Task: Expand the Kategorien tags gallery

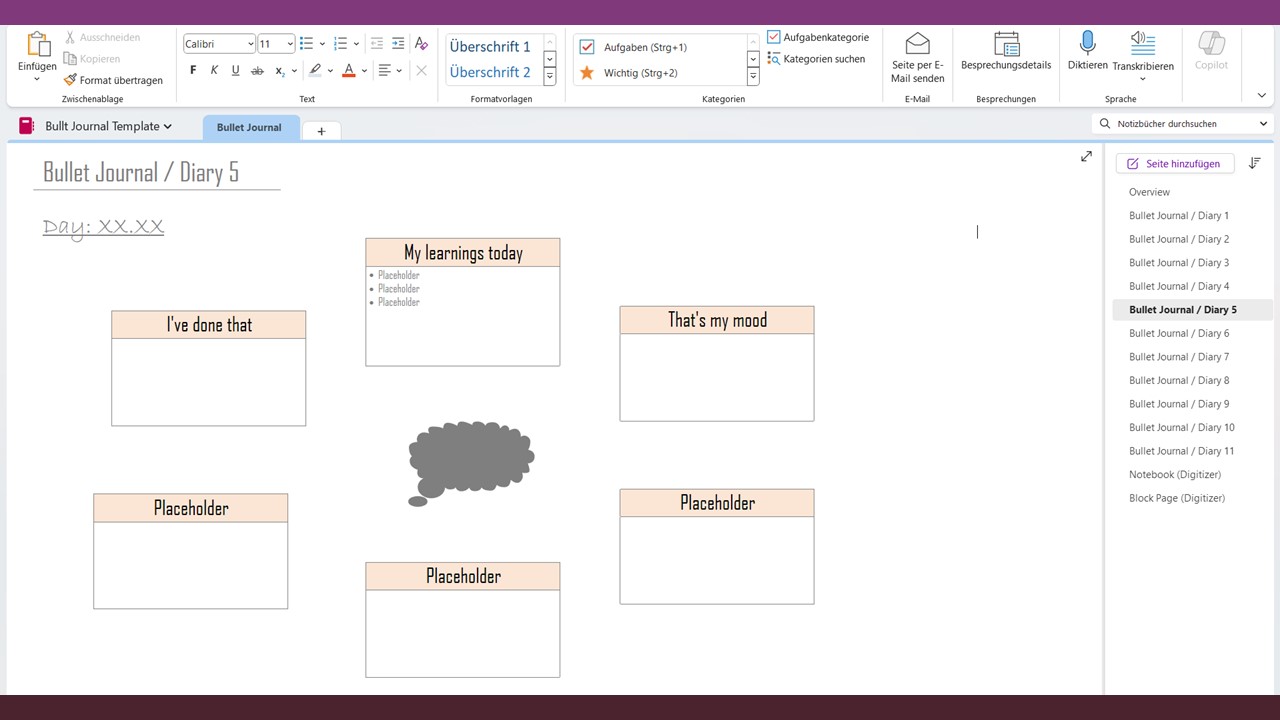Action: point(753,77)
